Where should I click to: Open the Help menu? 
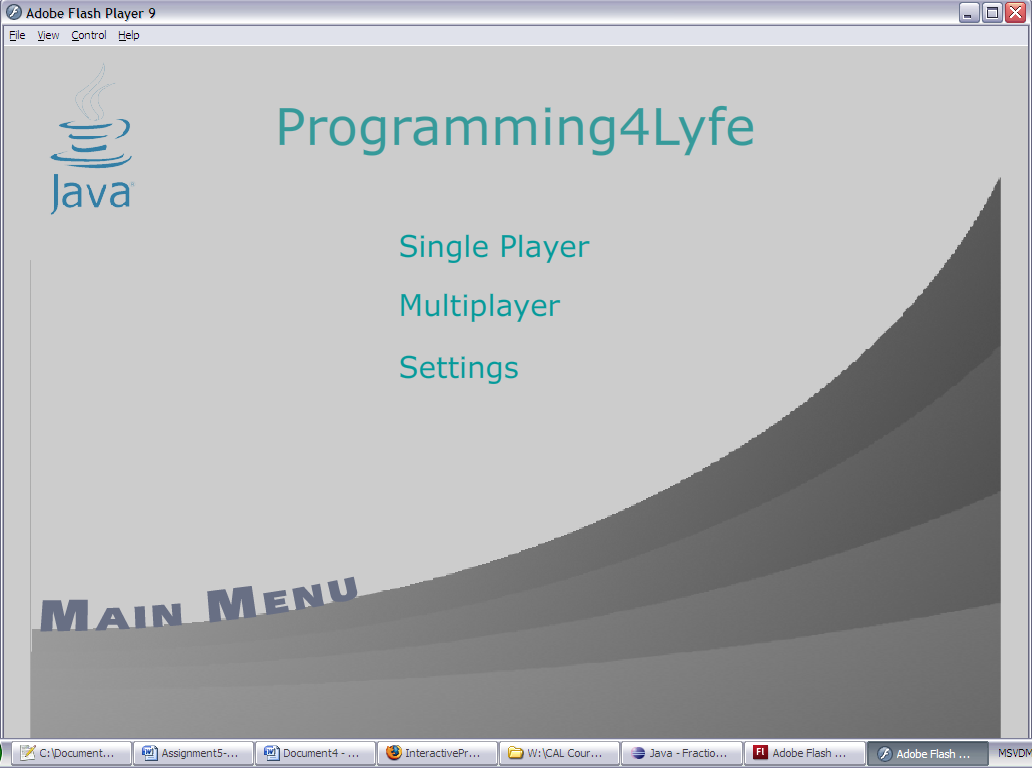coord(129,36)
